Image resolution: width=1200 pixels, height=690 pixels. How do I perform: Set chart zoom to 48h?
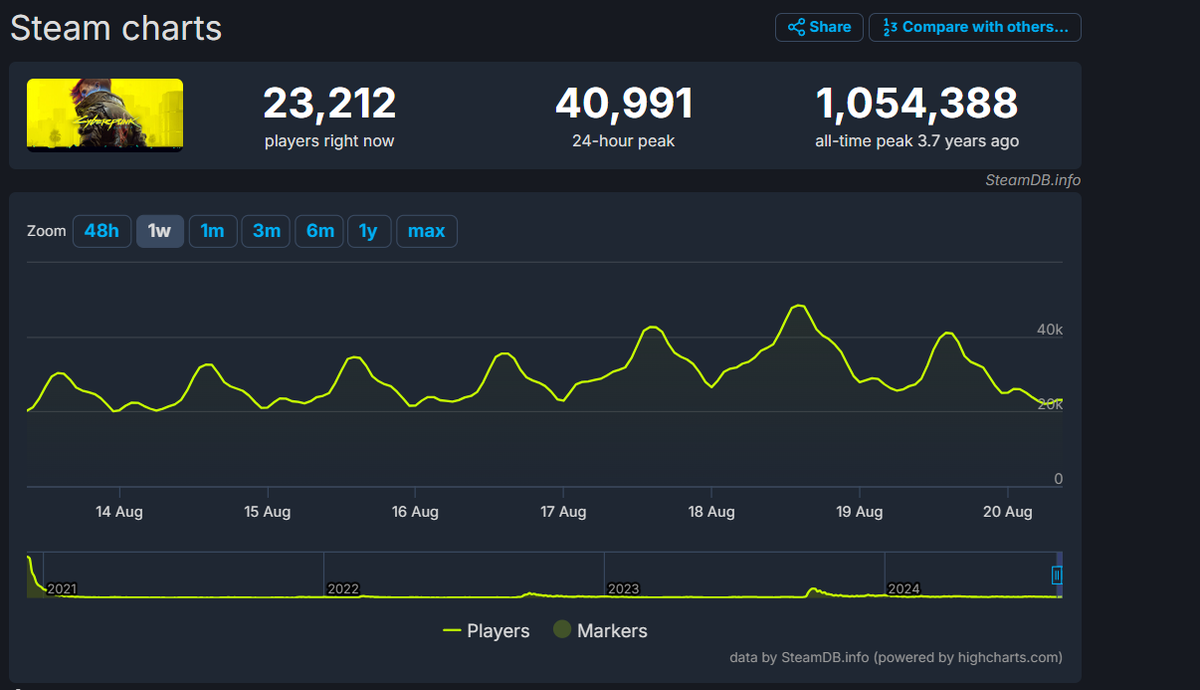(x=102, y=231)
